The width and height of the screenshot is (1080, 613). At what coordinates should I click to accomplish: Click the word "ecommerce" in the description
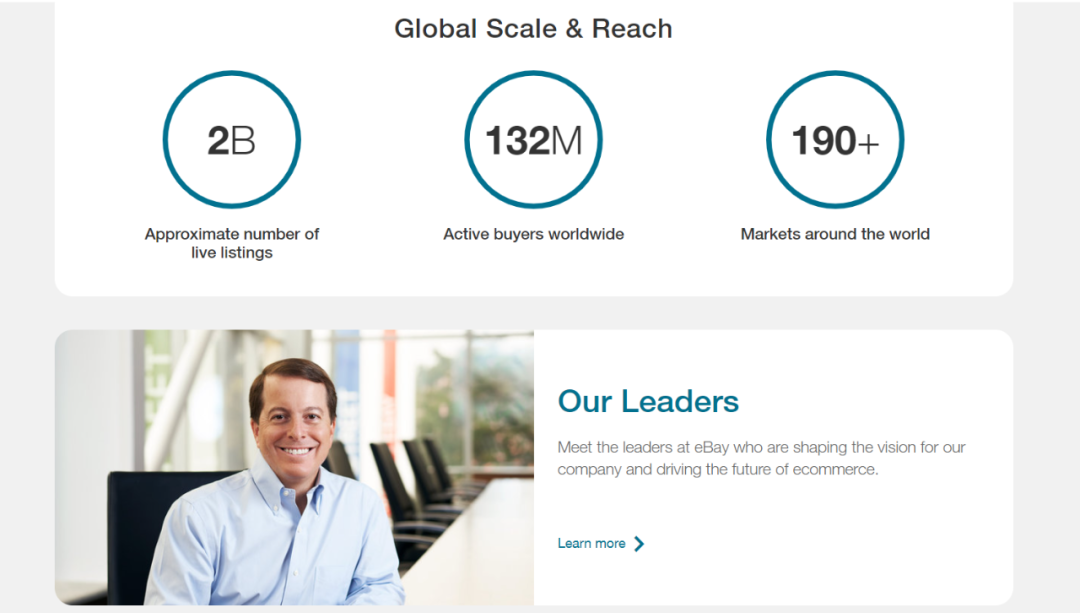pos(835,469)
